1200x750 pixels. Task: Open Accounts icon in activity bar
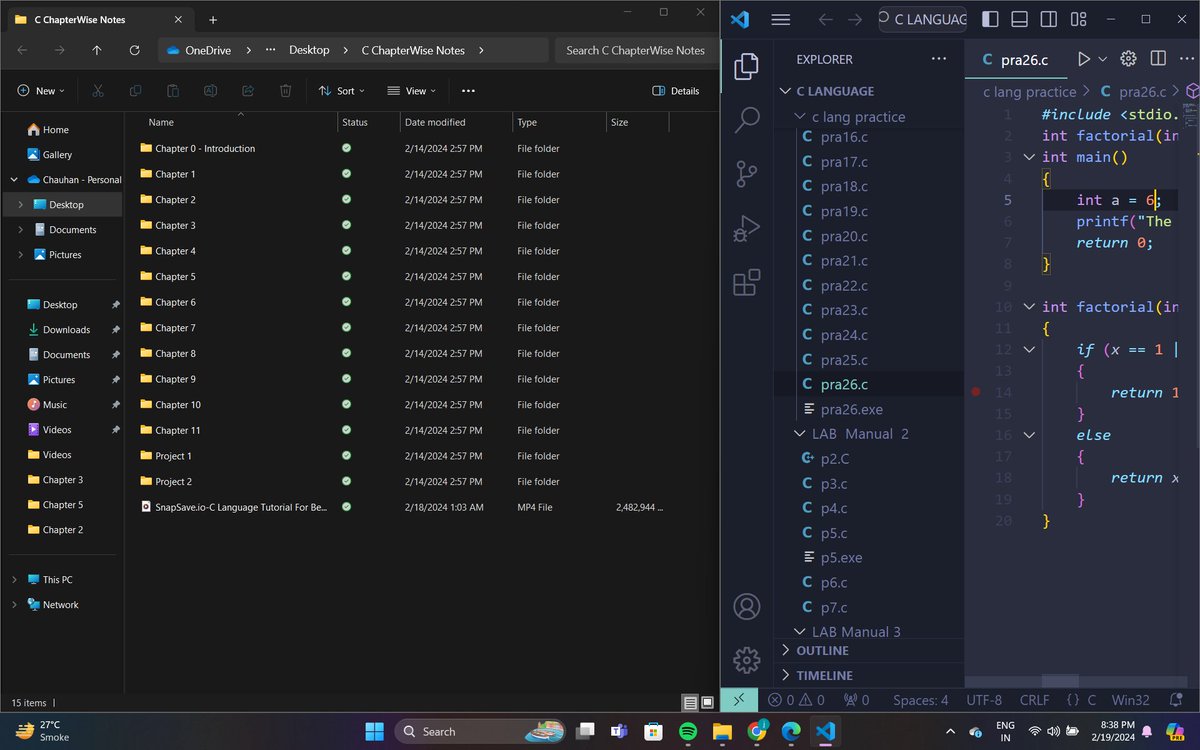click(x=746, y=606)
